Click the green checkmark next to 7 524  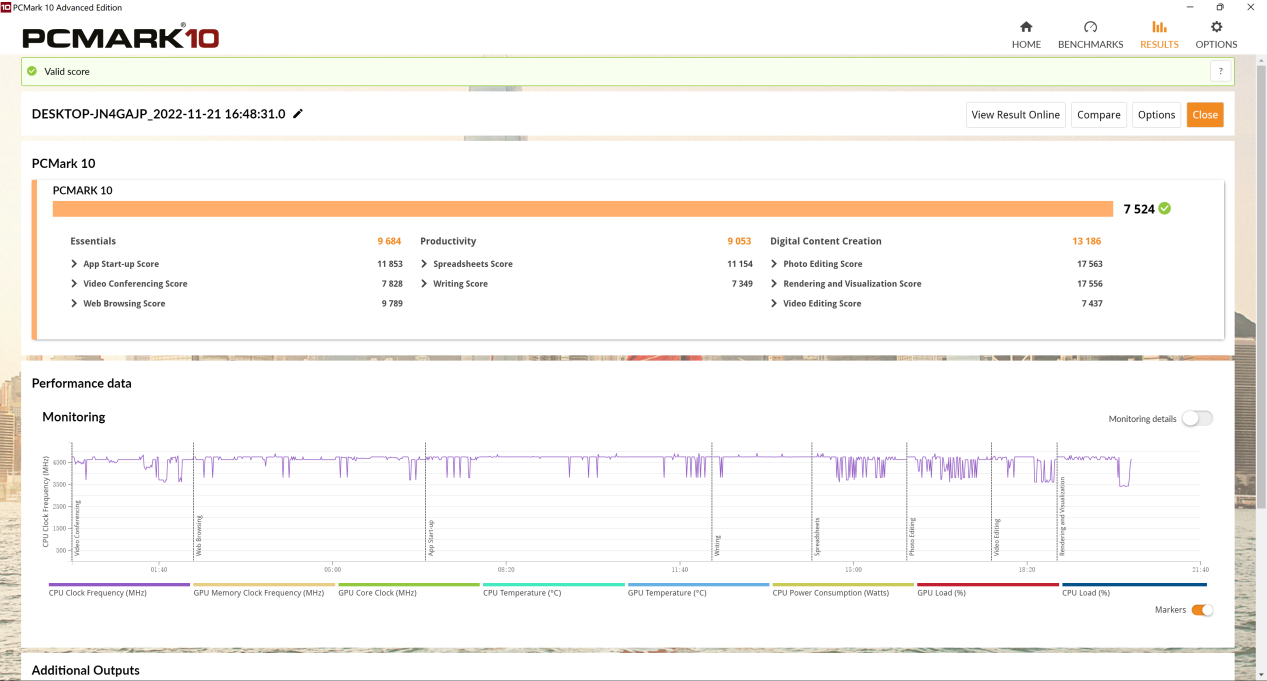[1165, 209]
